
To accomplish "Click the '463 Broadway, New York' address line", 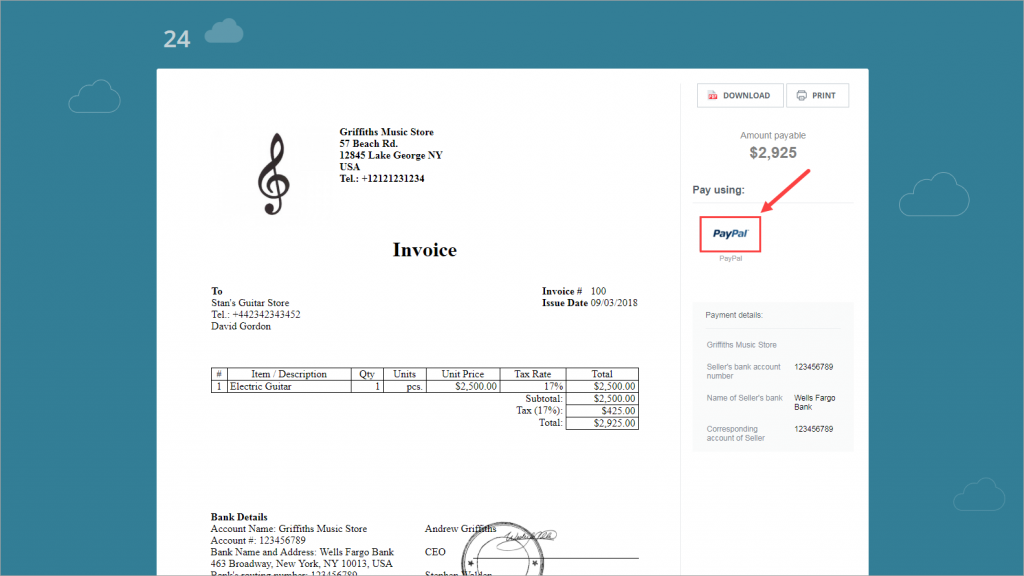I will tap(301, 564).
